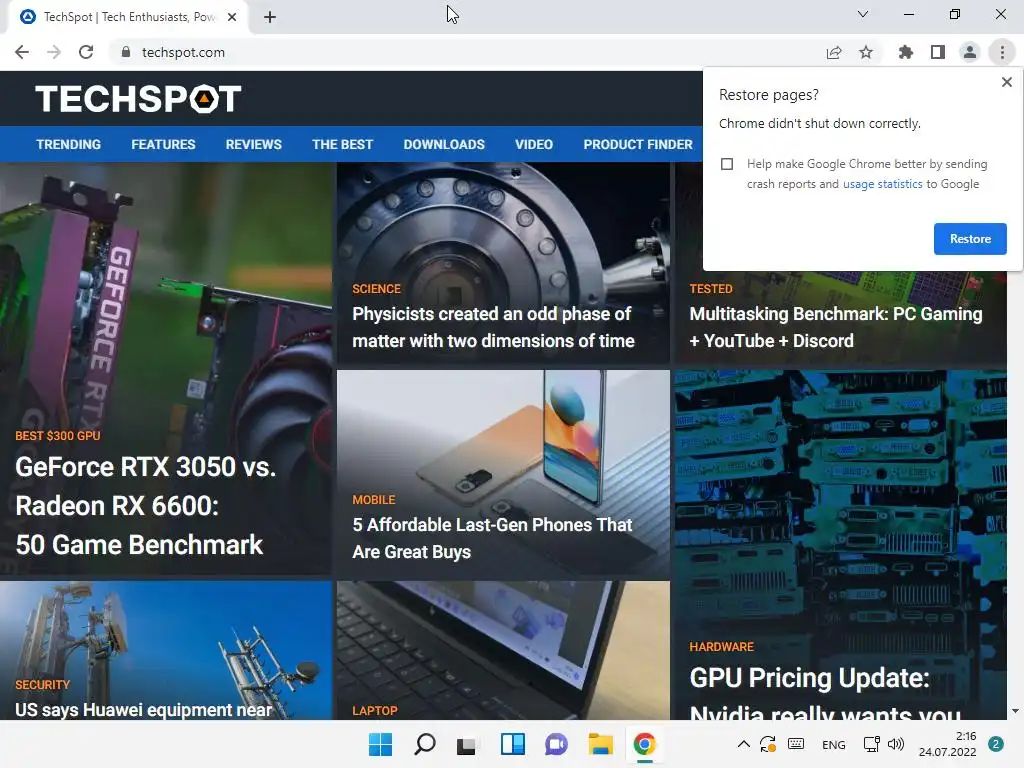Open the DOWNLOADS nav item
This screenshot has height=768, width=1024.
click(444, 144)
